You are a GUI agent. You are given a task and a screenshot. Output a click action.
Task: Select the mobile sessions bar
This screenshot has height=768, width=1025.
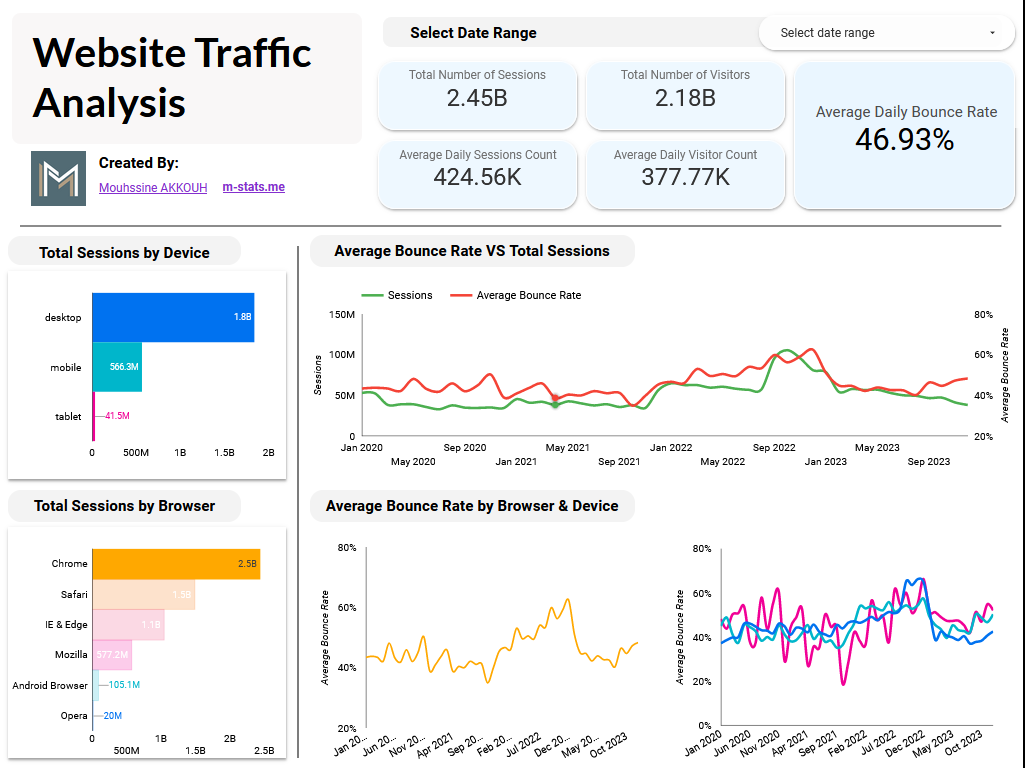click(x=117, y=367)
